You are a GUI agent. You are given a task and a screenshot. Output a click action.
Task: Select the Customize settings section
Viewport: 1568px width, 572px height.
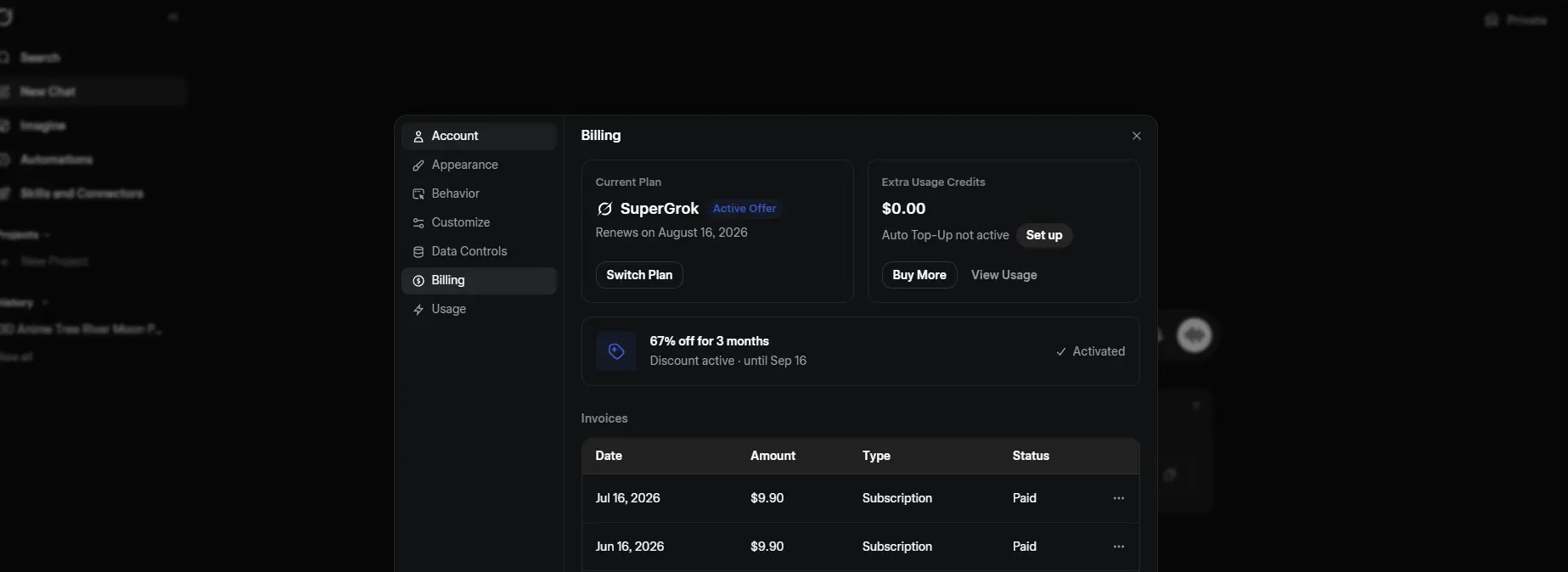tap(479, 222)
